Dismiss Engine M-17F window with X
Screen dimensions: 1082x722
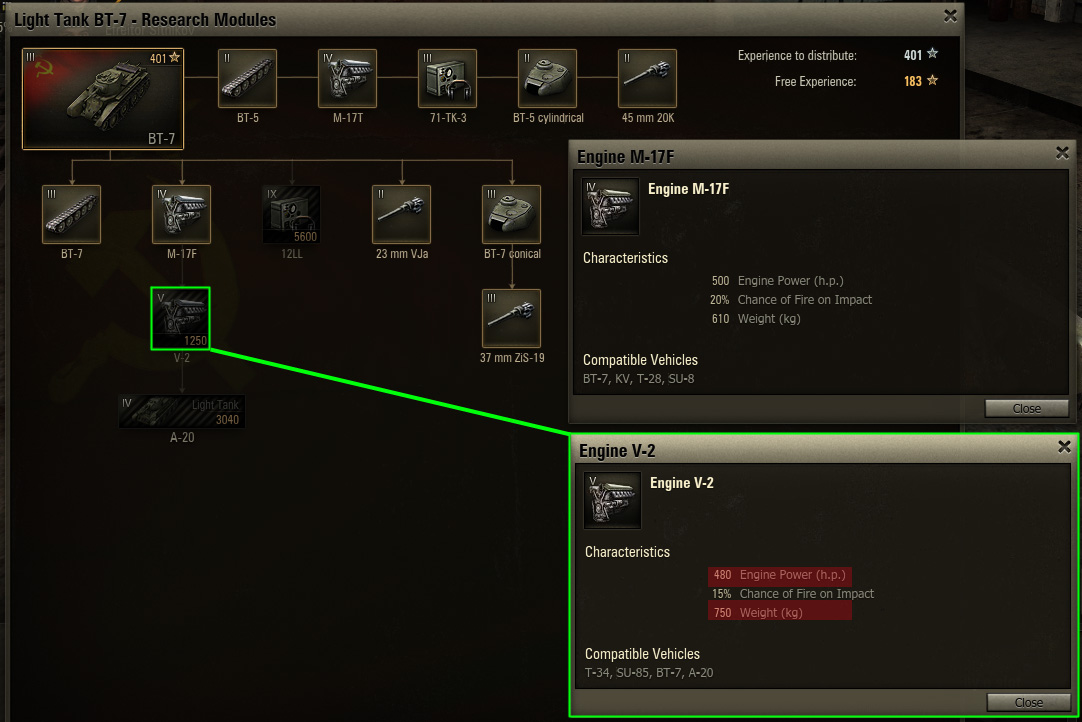1062,153
